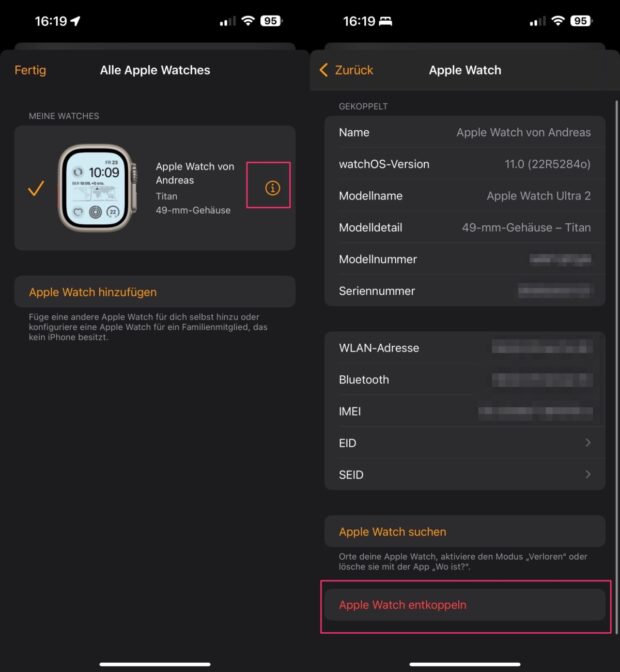Select the Seriennummer row

pos(464,291)
